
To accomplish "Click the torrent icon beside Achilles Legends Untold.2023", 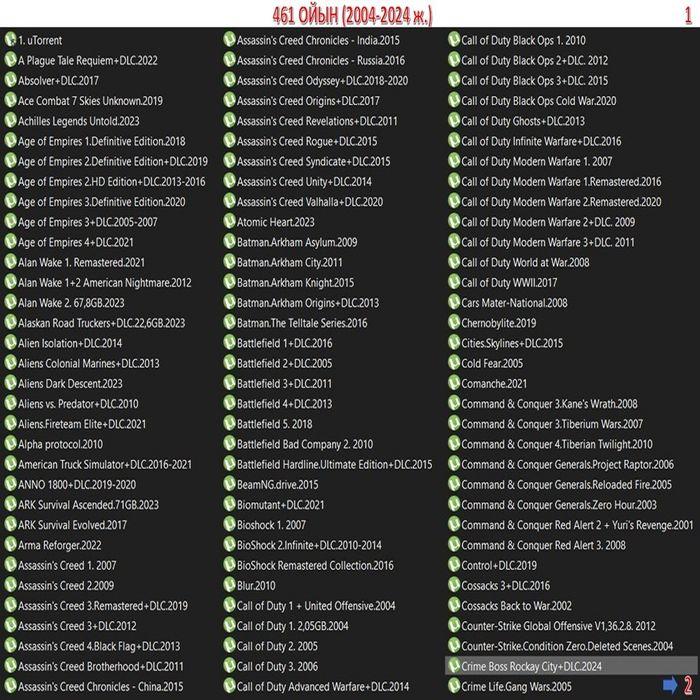I will 10,121.
